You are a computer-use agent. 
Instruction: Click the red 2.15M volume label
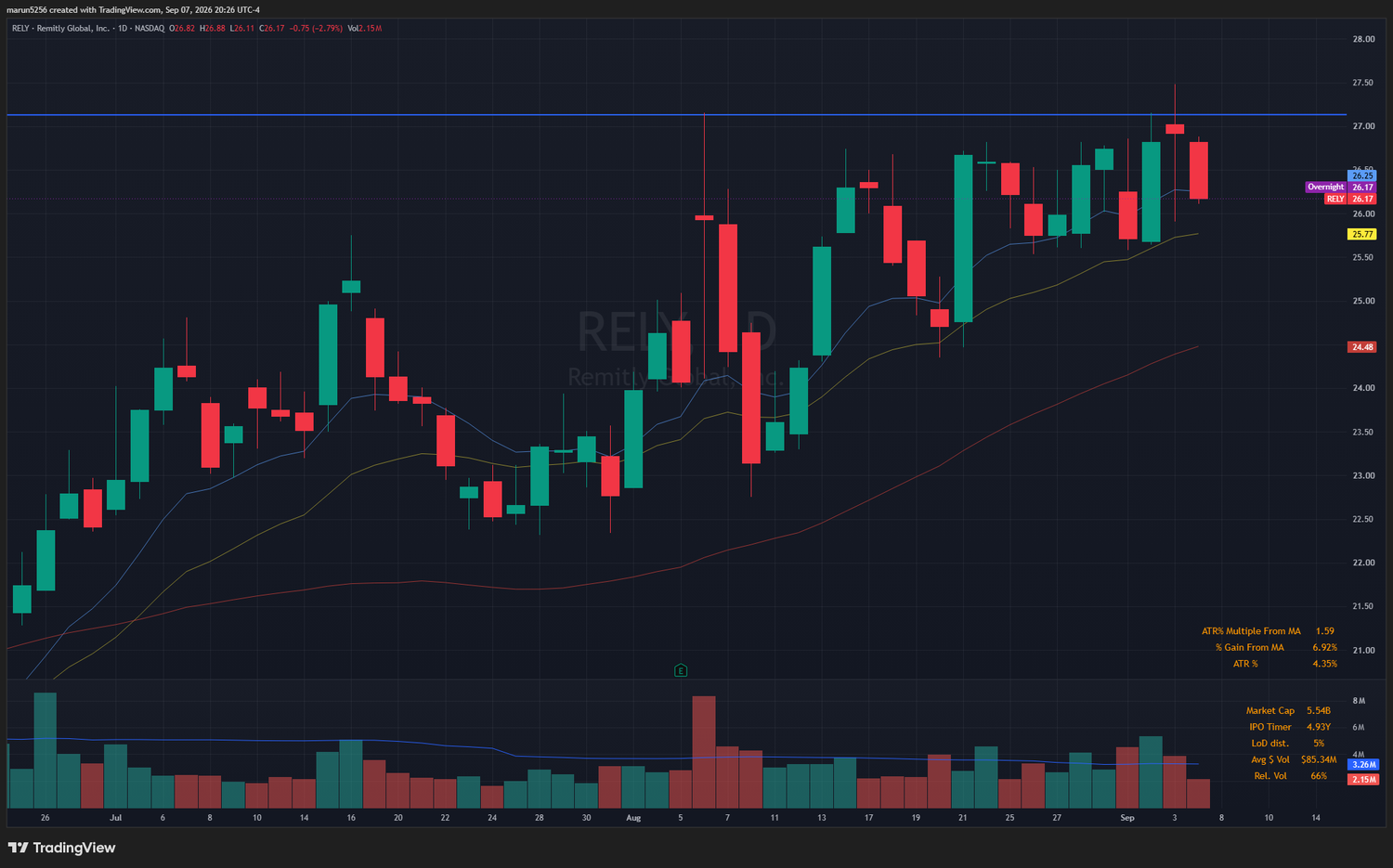pos(1363,780)
